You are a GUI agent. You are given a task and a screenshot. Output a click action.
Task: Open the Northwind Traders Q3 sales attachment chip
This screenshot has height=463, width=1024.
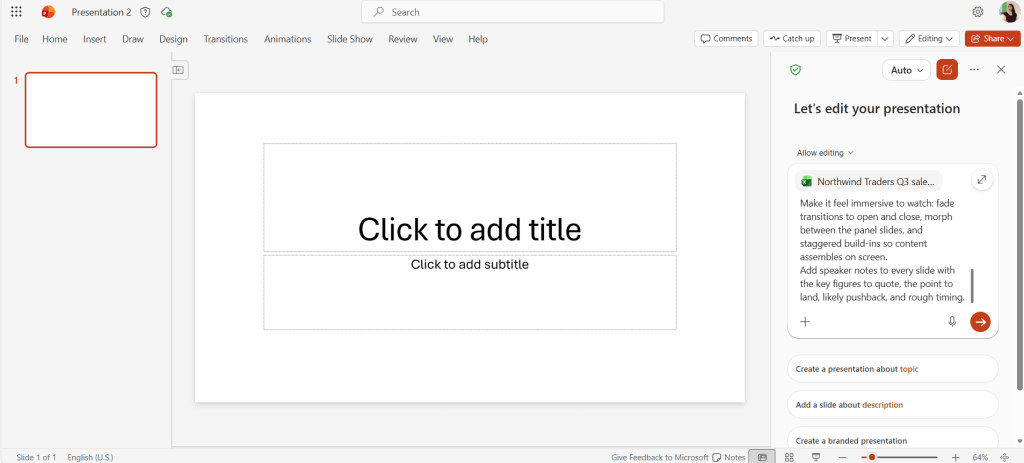pyautogui.click(x=869, y=182)
